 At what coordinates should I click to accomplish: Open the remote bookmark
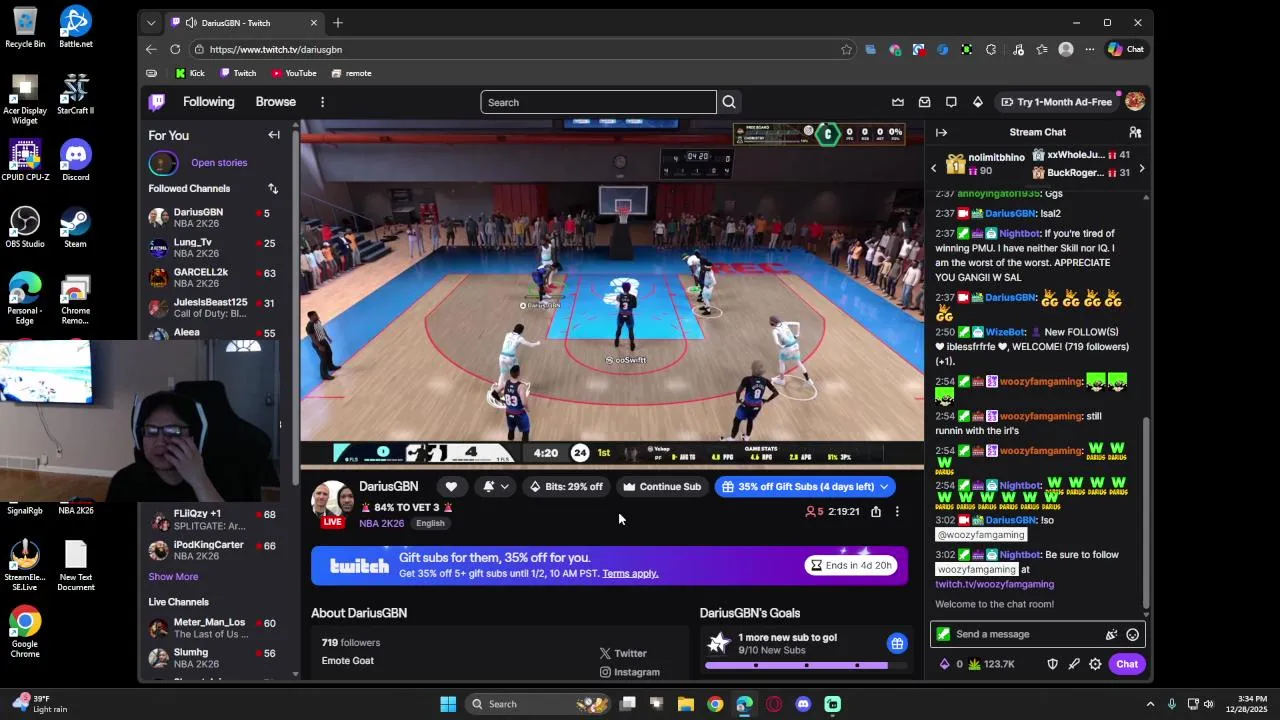pos(351,73)
